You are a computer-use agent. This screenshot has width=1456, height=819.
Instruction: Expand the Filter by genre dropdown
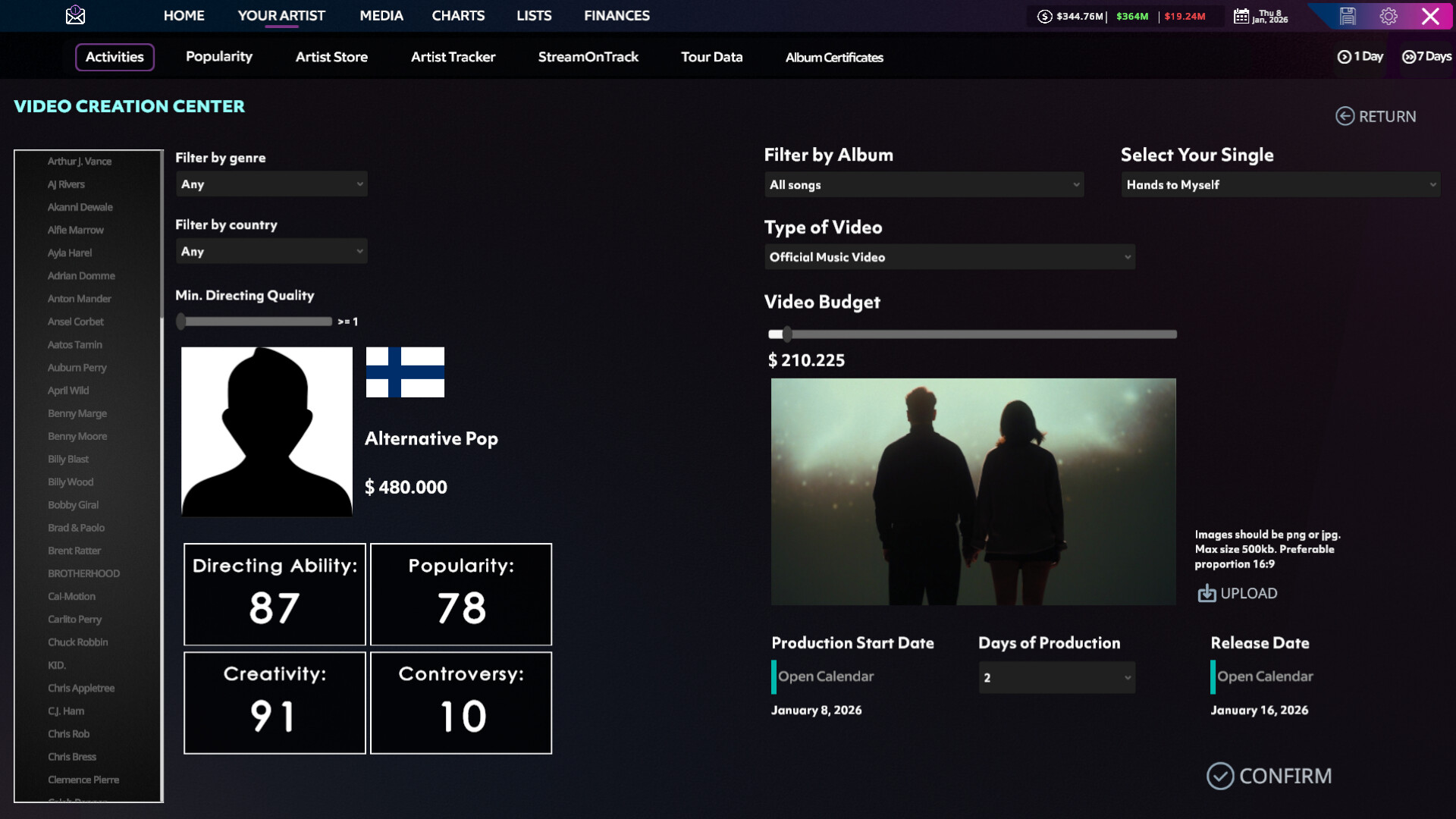pos(271,184)
